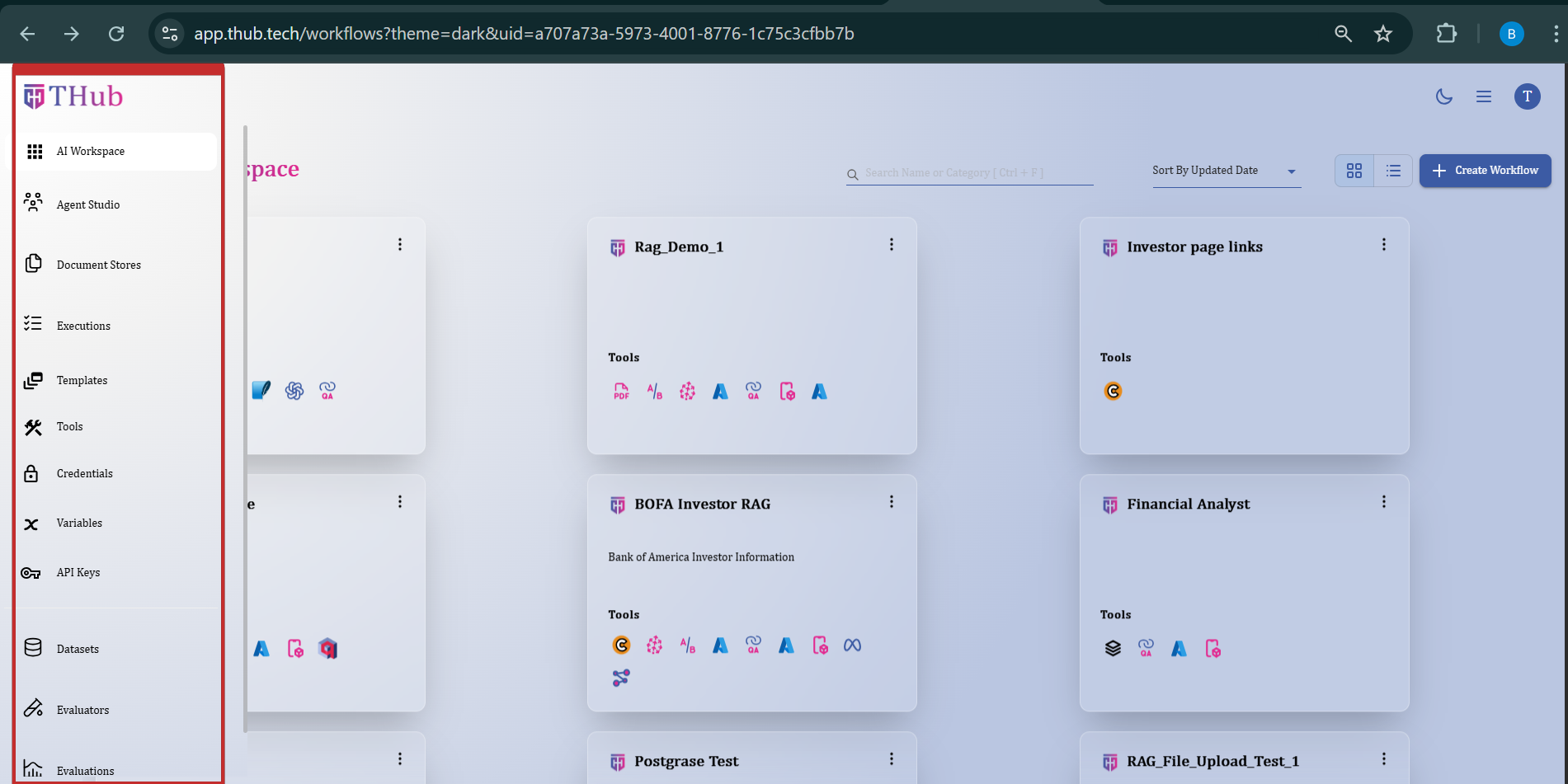Click the Executions checklist icon
The height and width of the screenshot is (784, 1568).
click(33, 324)
